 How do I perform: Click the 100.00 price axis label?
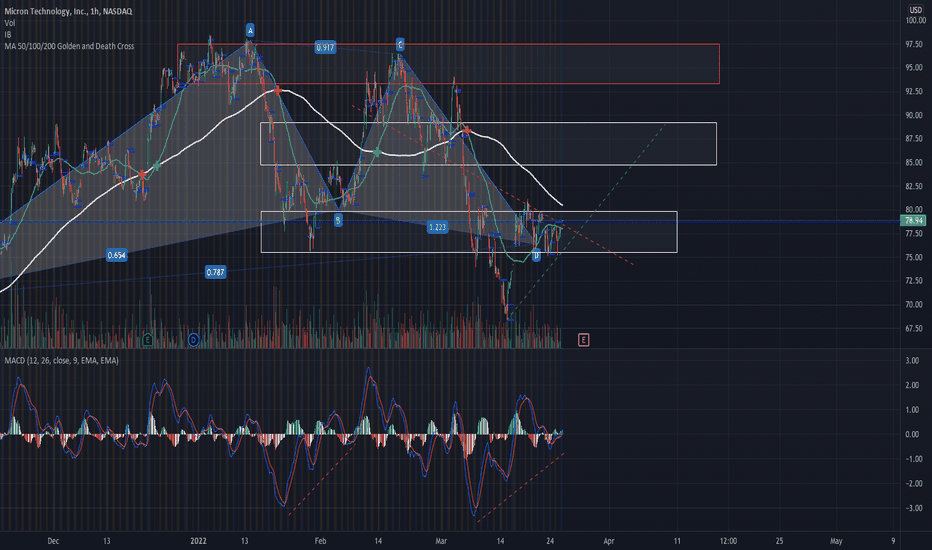(915, 20)
